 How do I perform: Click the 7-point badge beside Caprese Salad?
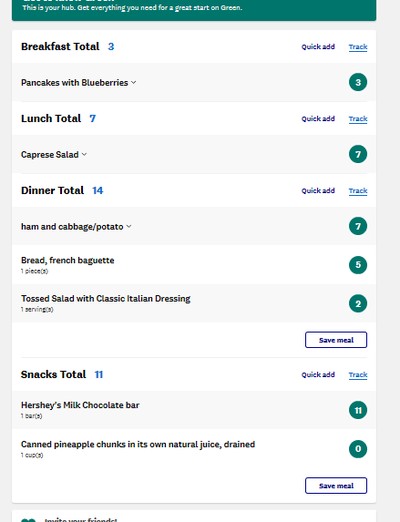coord(358,154)
